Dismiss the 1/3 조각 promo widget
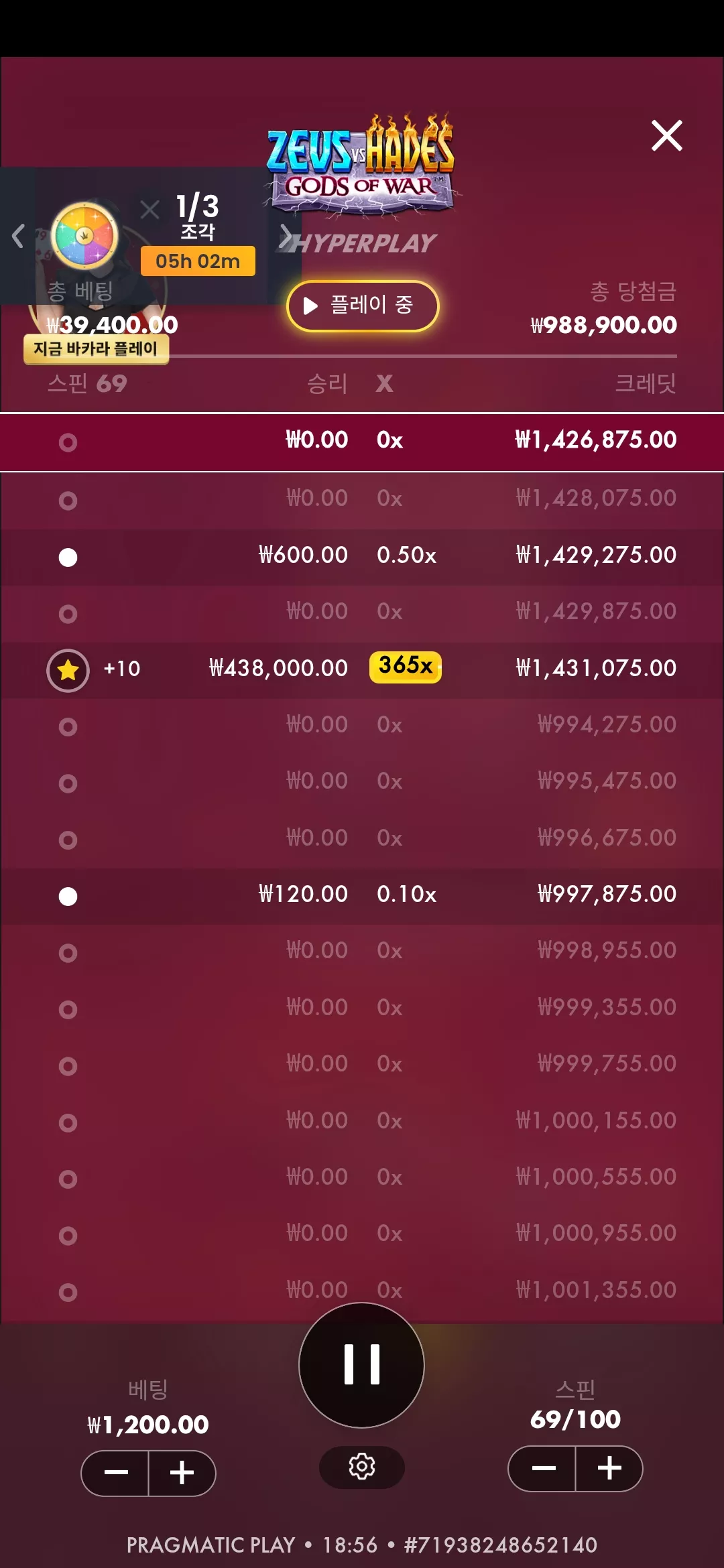This screenshot has width=724, height=1568. pos(150,210)
